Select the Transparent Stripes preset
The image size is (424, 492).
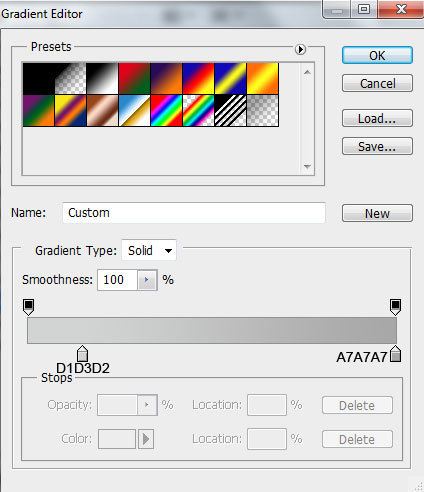230,111
